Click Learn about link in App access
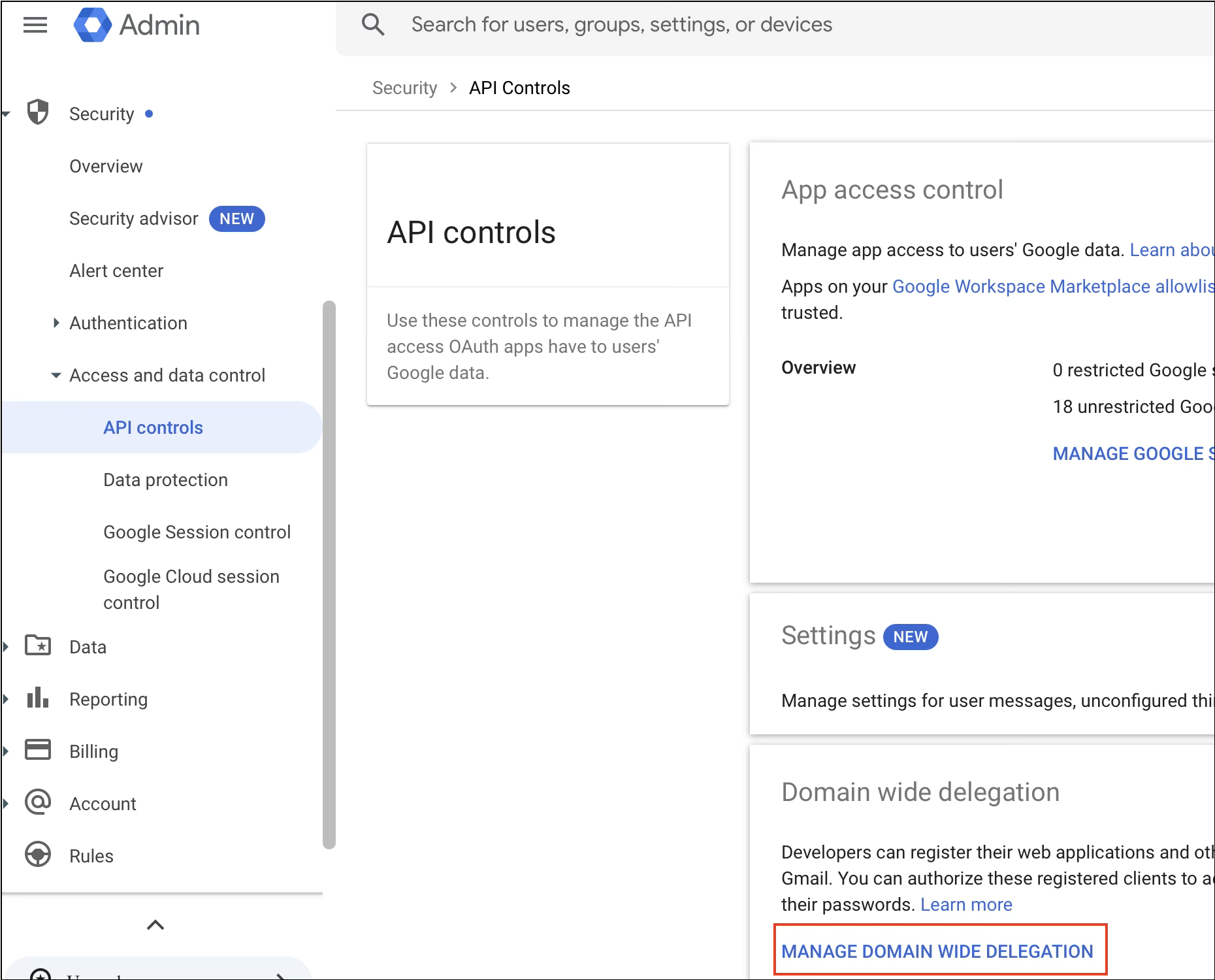 pyautogui.click(x=1172, y=250)
